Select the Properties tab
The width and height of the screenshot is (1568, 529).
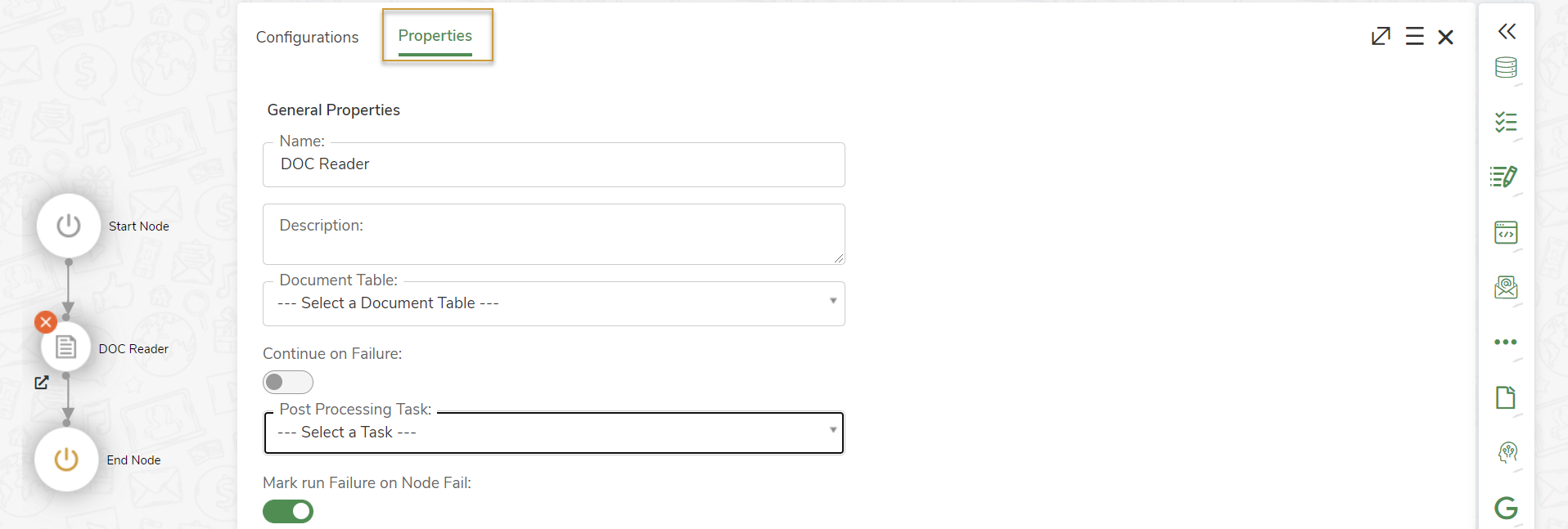pyautogui.click(x=435, y=35)
